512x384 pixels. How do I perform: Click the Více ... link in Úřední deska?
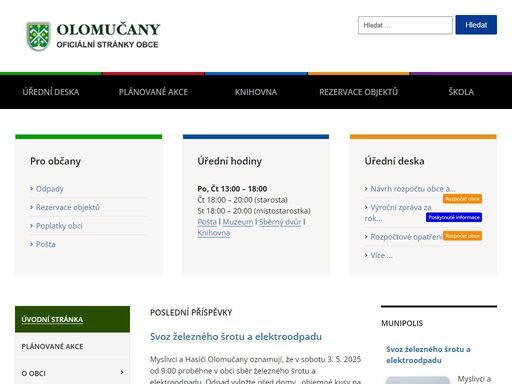[x=381, y=255]
